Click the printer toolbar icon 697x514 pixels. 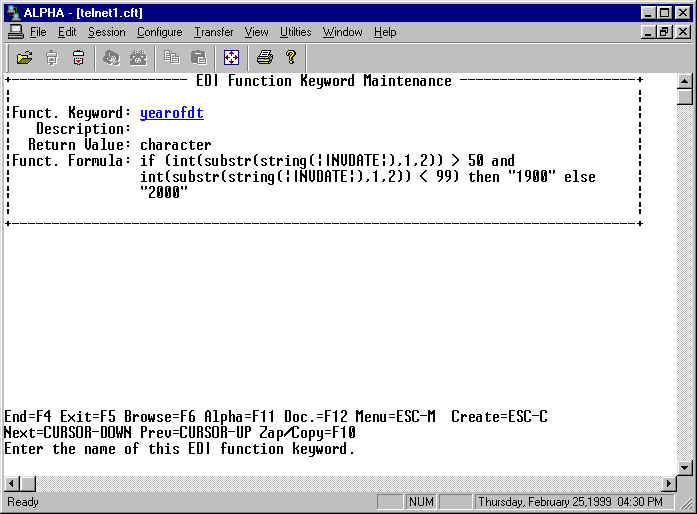click(264, 57)
